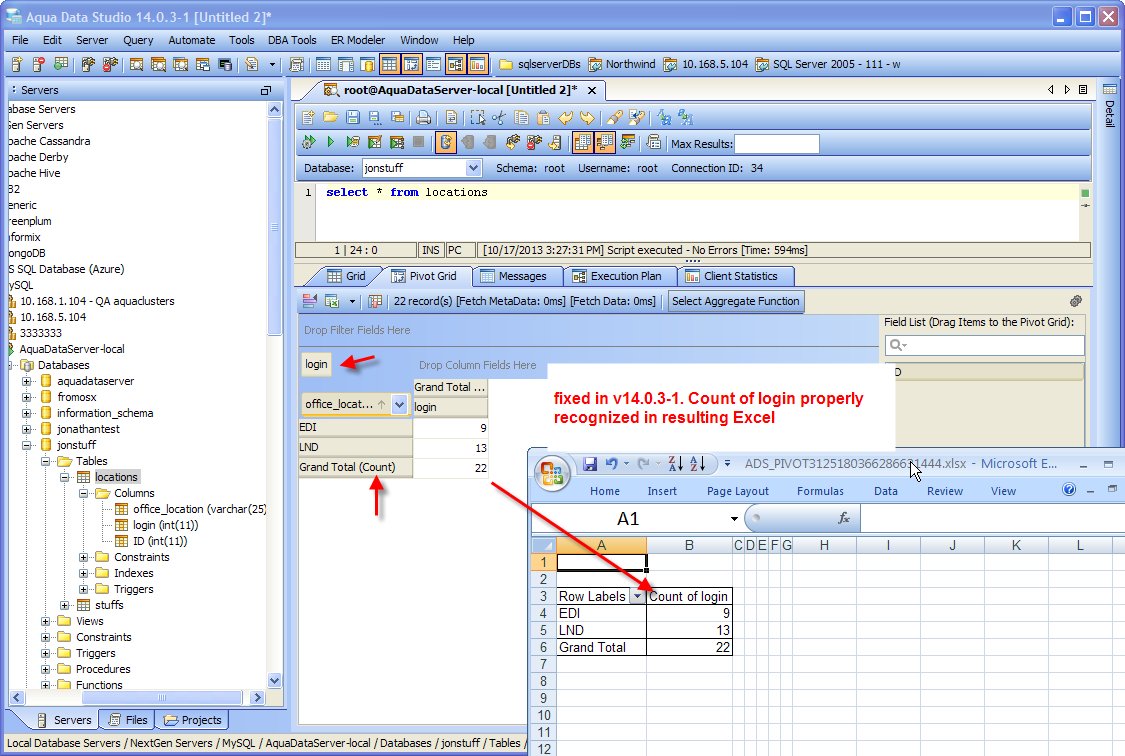Open the ER Modeler menu
Screen dimensions: 1125x756
(357, 40)
